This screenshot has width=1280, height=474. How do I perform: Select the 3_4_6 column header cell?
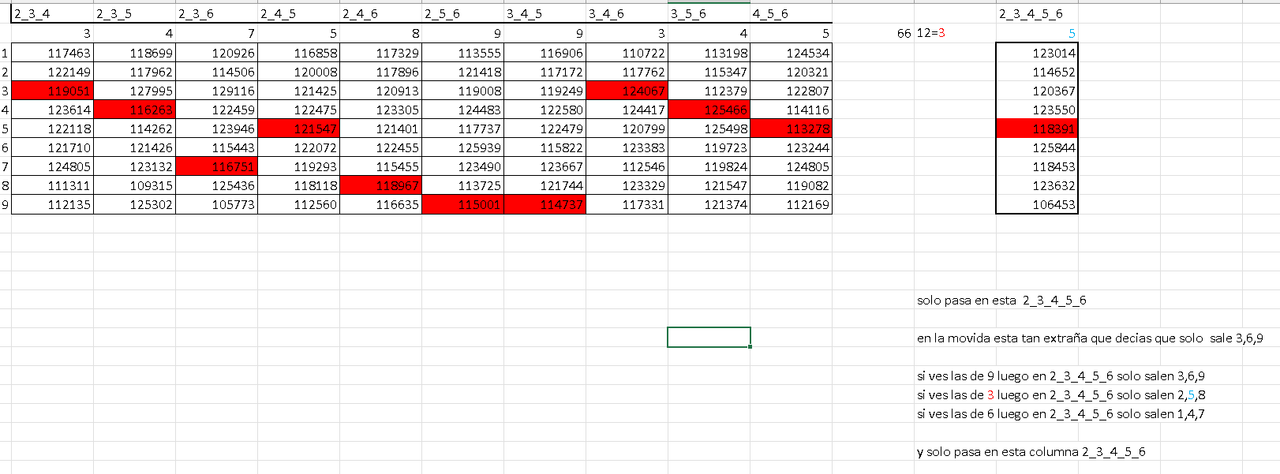627,14
